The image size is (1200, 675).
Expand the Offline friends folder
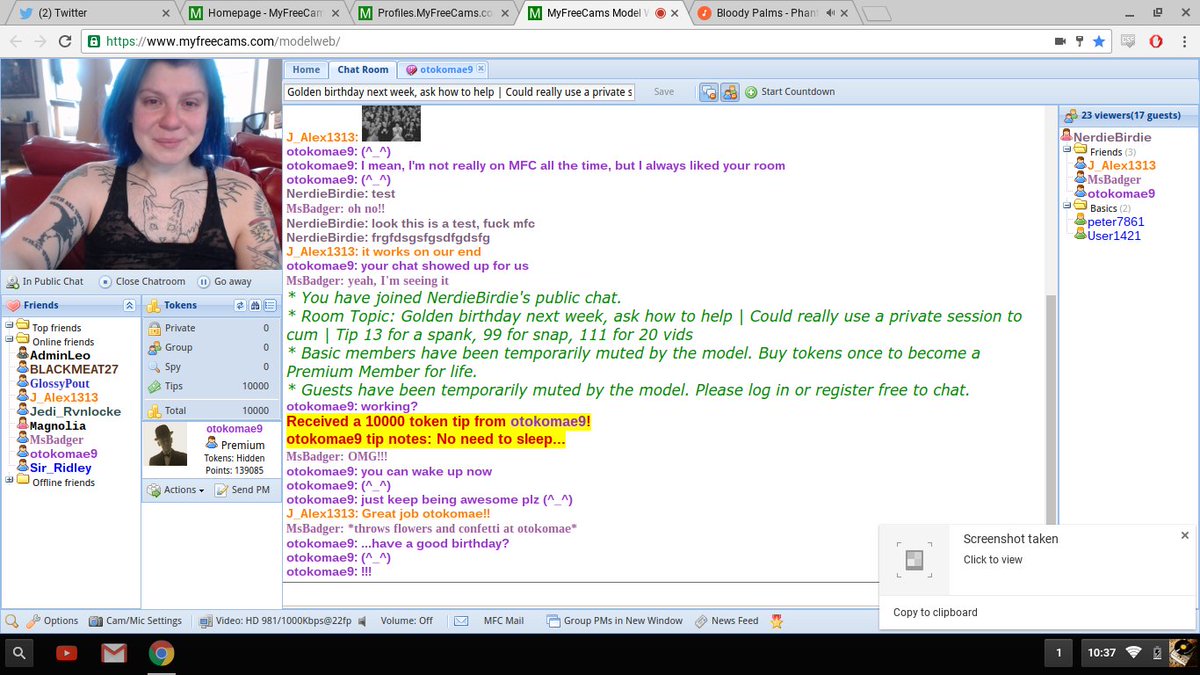click(x=10, y=481)
